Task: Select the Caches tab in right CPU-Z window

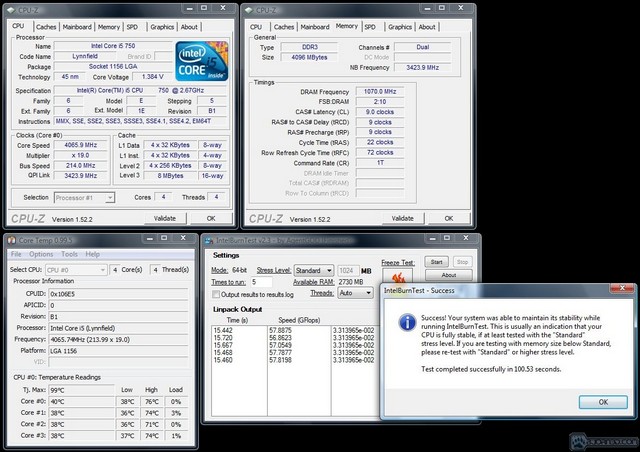Action: point(284,27)
